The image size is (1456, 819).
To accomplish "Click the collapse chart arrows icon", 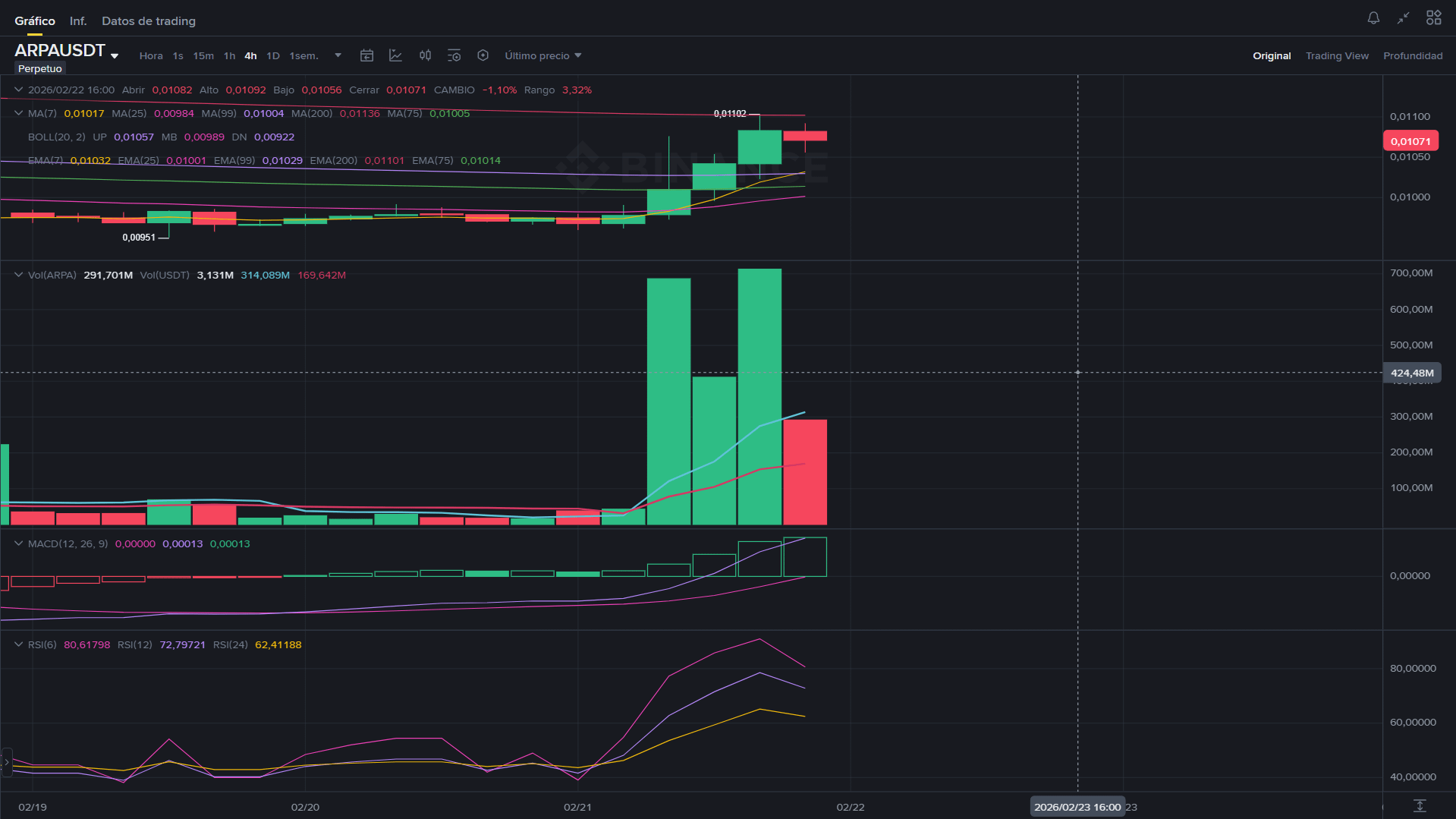I will click(1403, 17).
